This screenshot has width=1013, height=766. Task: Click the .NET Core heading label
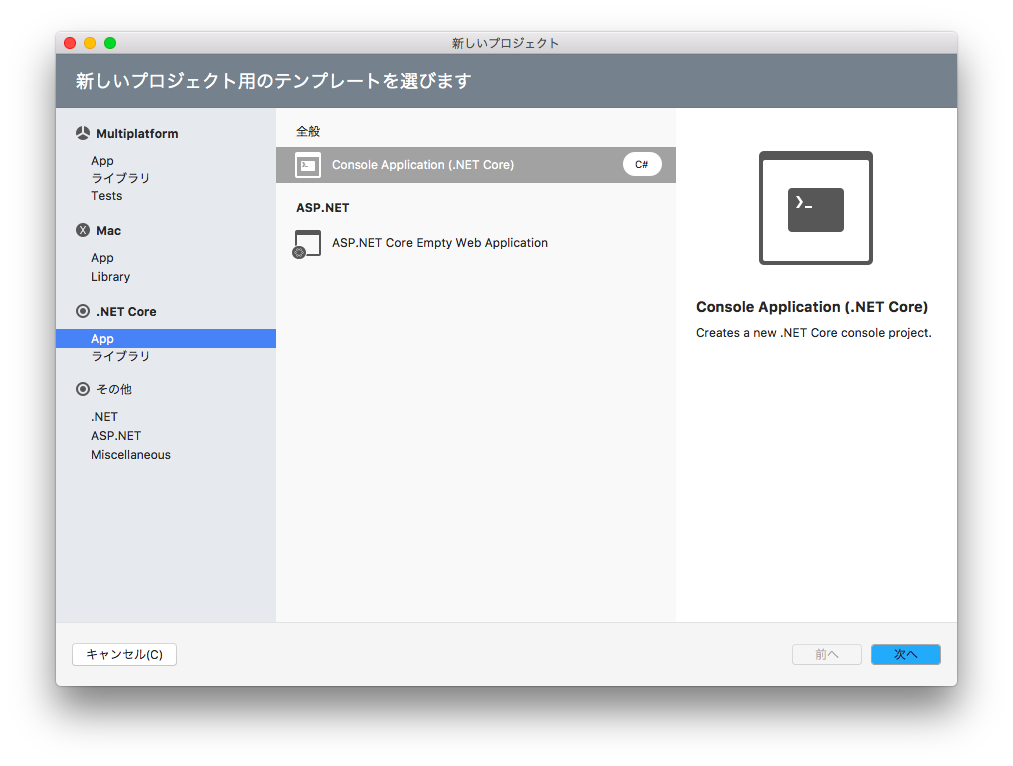tap(126, 311)
